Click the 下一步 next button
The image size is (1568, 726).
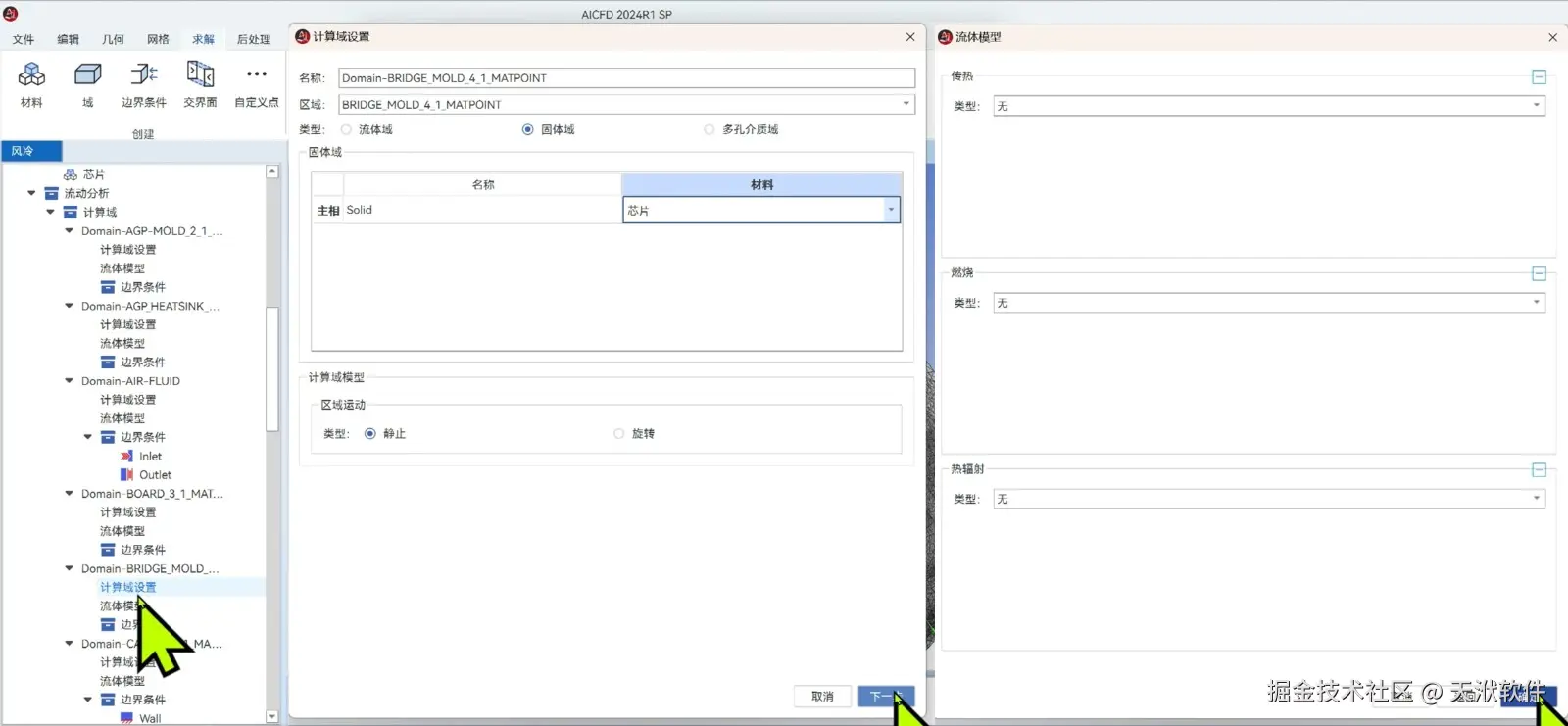pyautogui.click(x=886, y=697)
